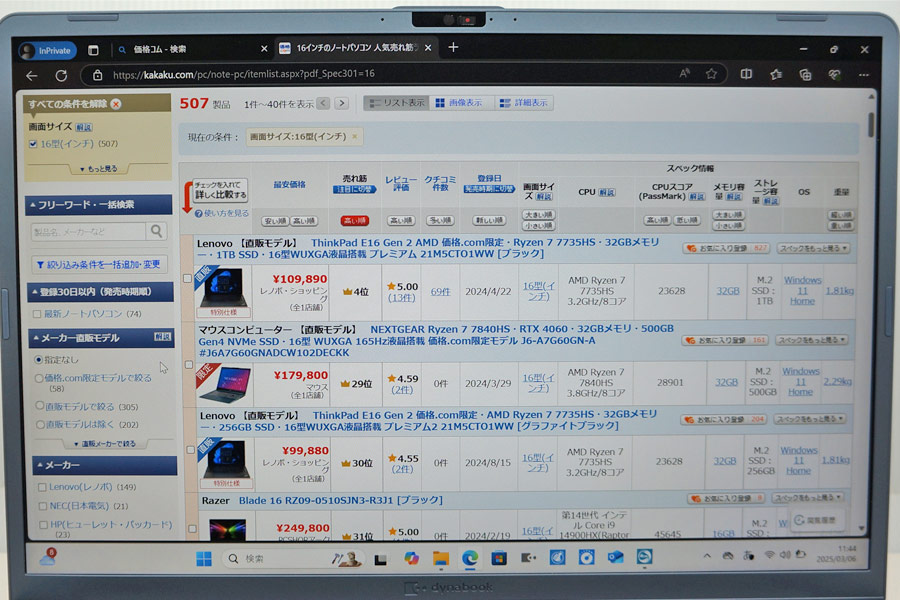Add Lenovo ¥109,890 model via お気に入り登録

point(727,249)
